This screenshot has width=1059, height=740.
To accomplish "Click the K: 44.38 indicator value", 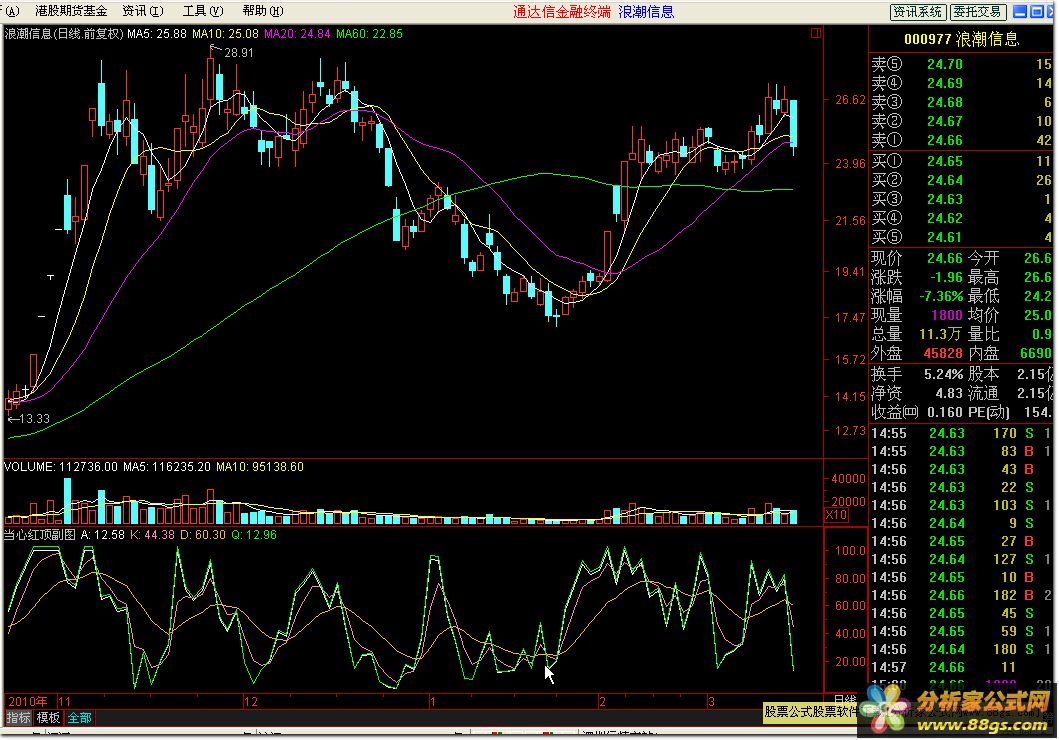I will tap(152, 535).
